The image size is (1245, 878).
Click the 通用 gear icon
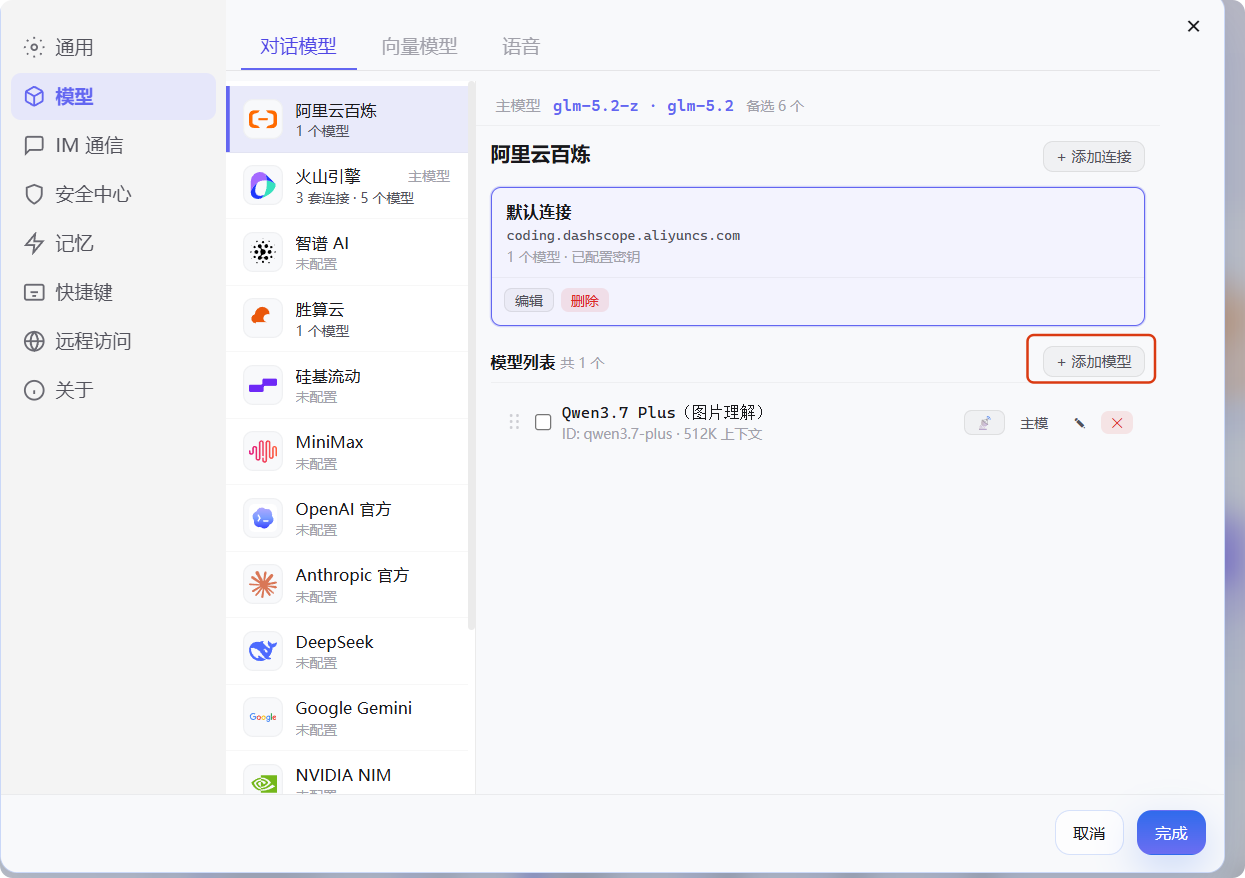pyautogui.click(x=35, y=47)
